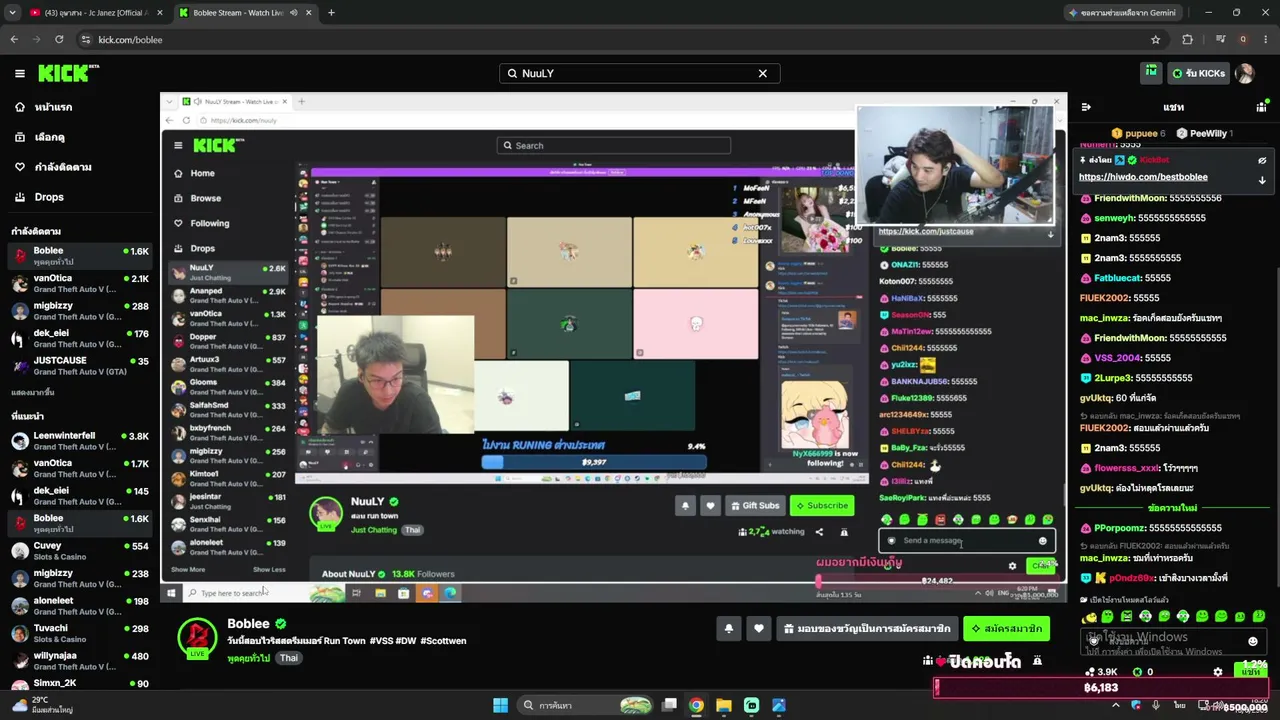
Task: View site information for kick.com
Action: [86, 40]
